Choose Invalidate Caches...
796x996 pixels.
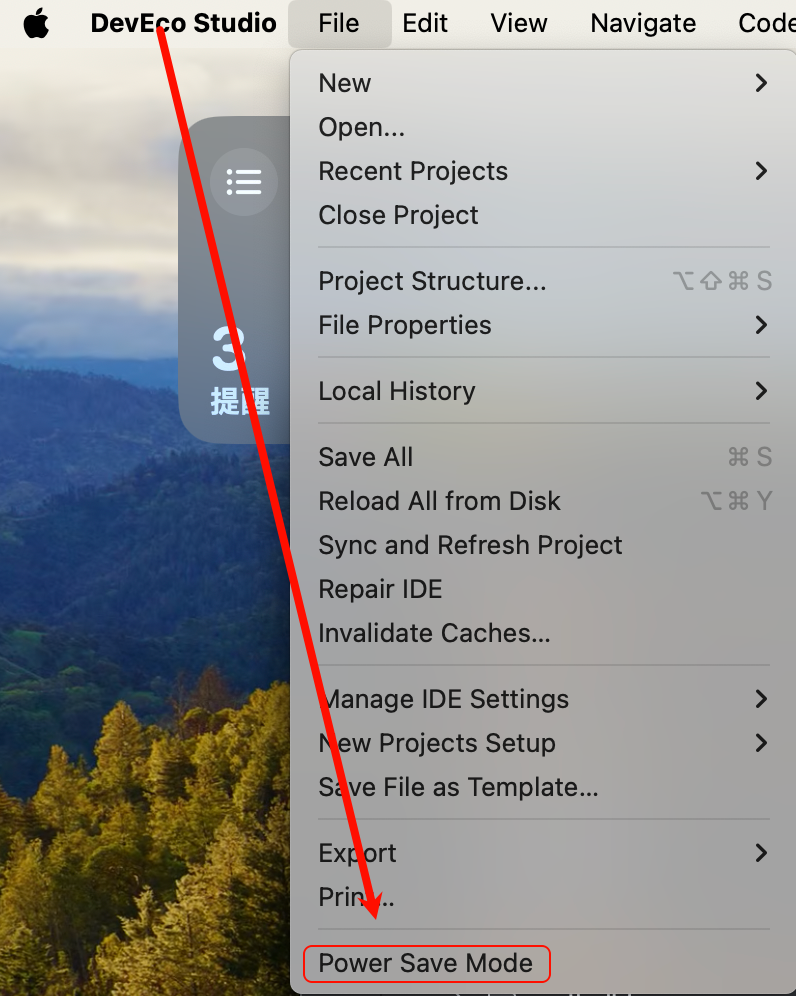[434, 633]
